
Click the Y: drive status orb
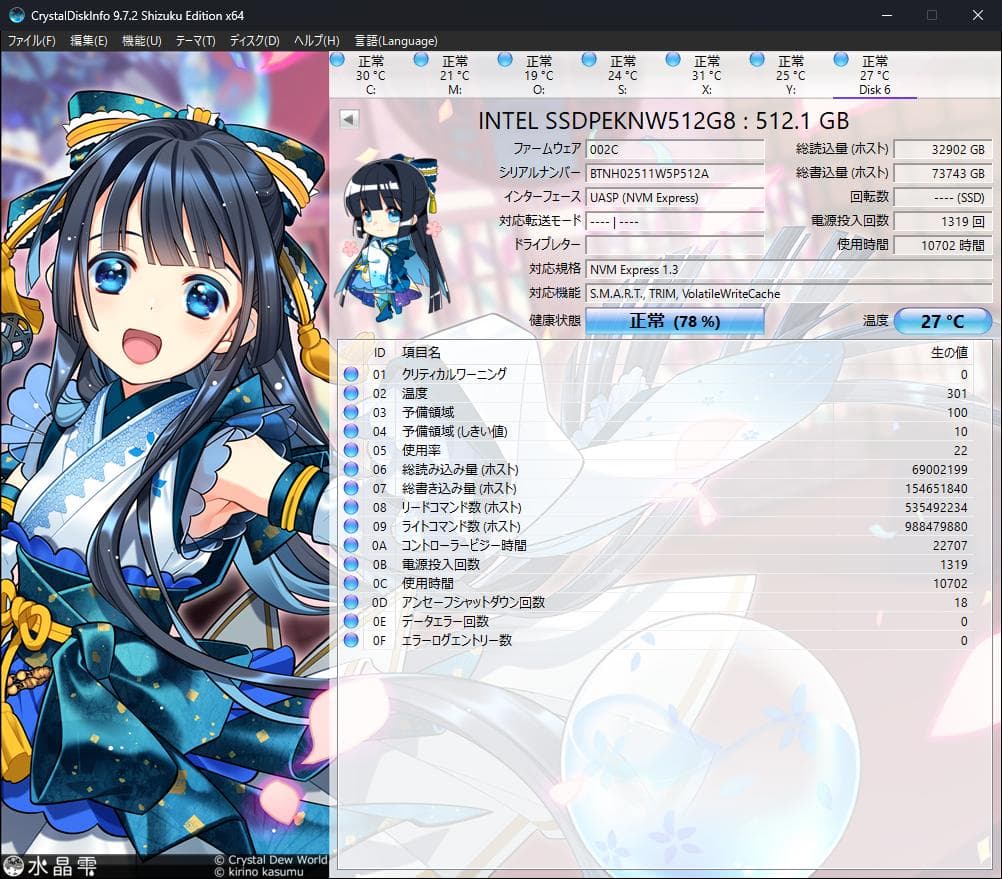click(x=757, y=60)
